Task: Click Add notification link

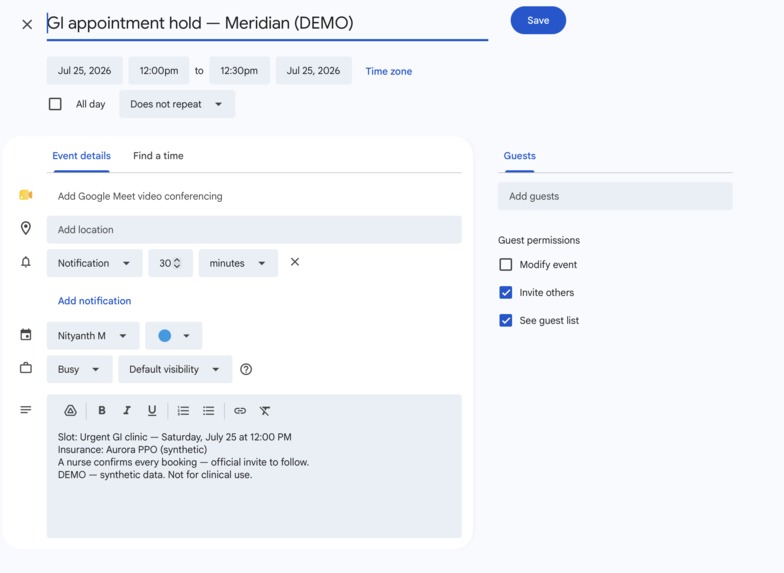Action: click(94, 300)
